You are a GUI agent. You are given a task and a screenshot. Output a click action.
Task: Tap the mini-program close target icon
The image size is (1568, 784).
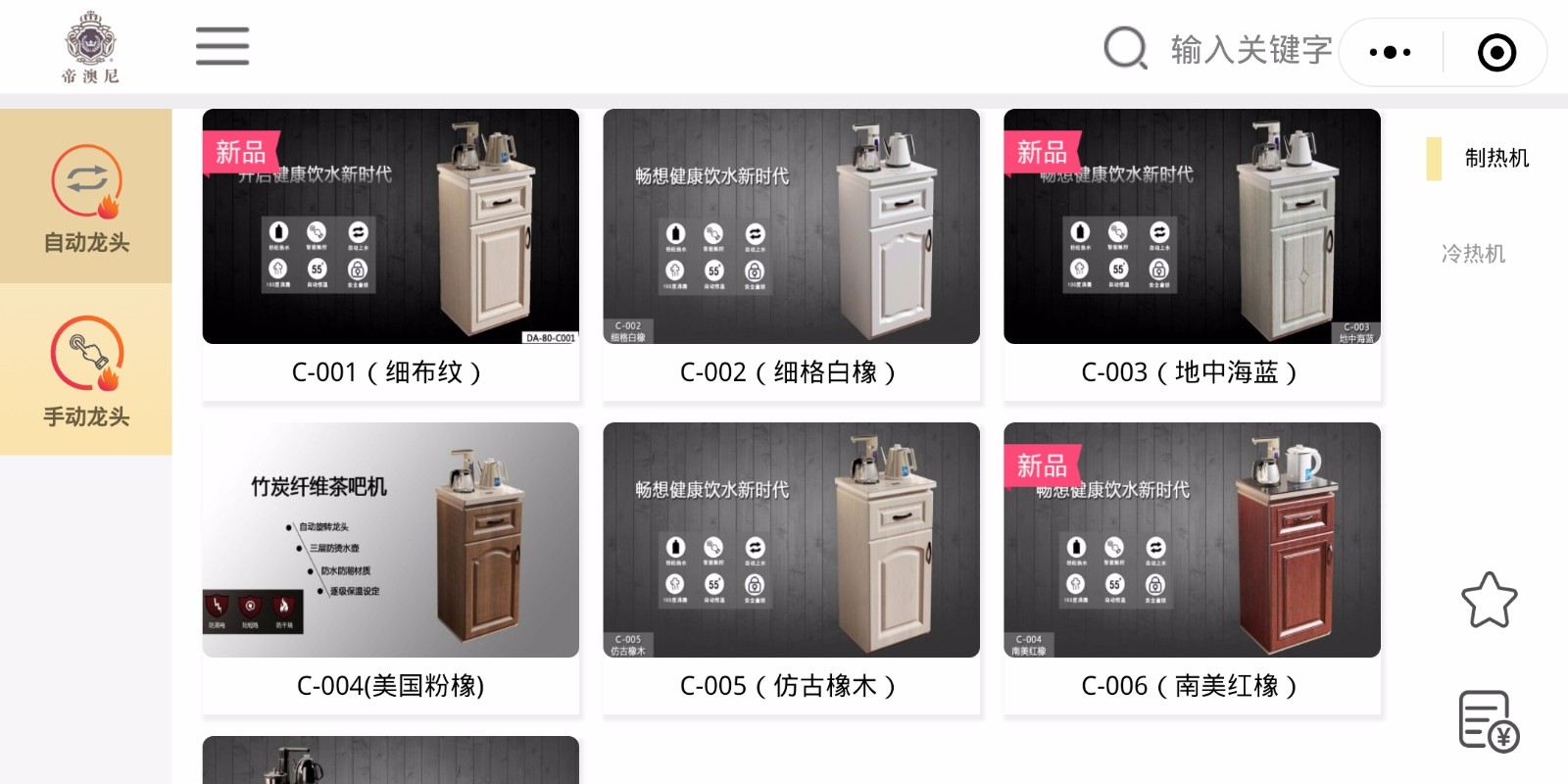[x=1496, y=52]
